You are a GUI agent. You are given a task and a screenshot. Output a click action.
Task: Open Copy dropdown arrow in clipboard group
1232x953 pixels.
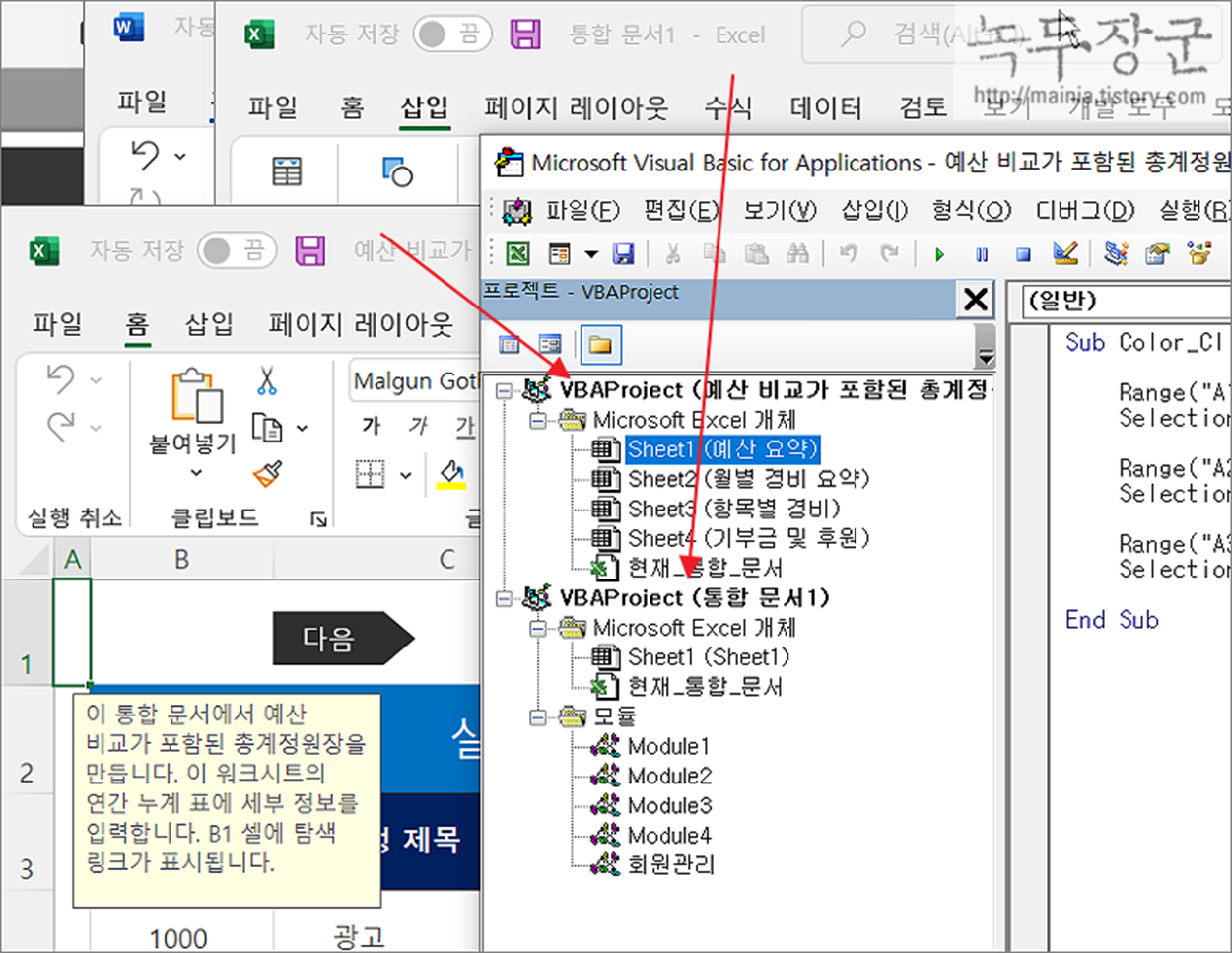[302, 428]
